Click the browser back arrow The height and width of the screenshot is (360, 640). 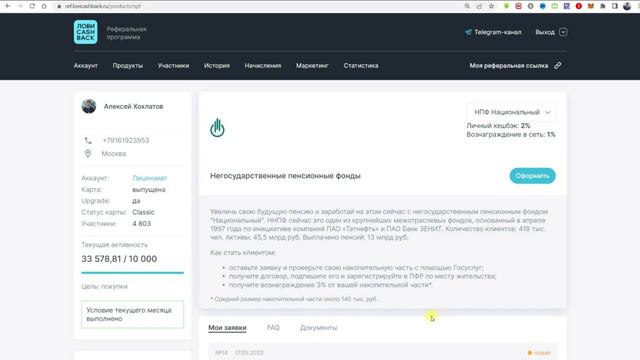point(8,6)
